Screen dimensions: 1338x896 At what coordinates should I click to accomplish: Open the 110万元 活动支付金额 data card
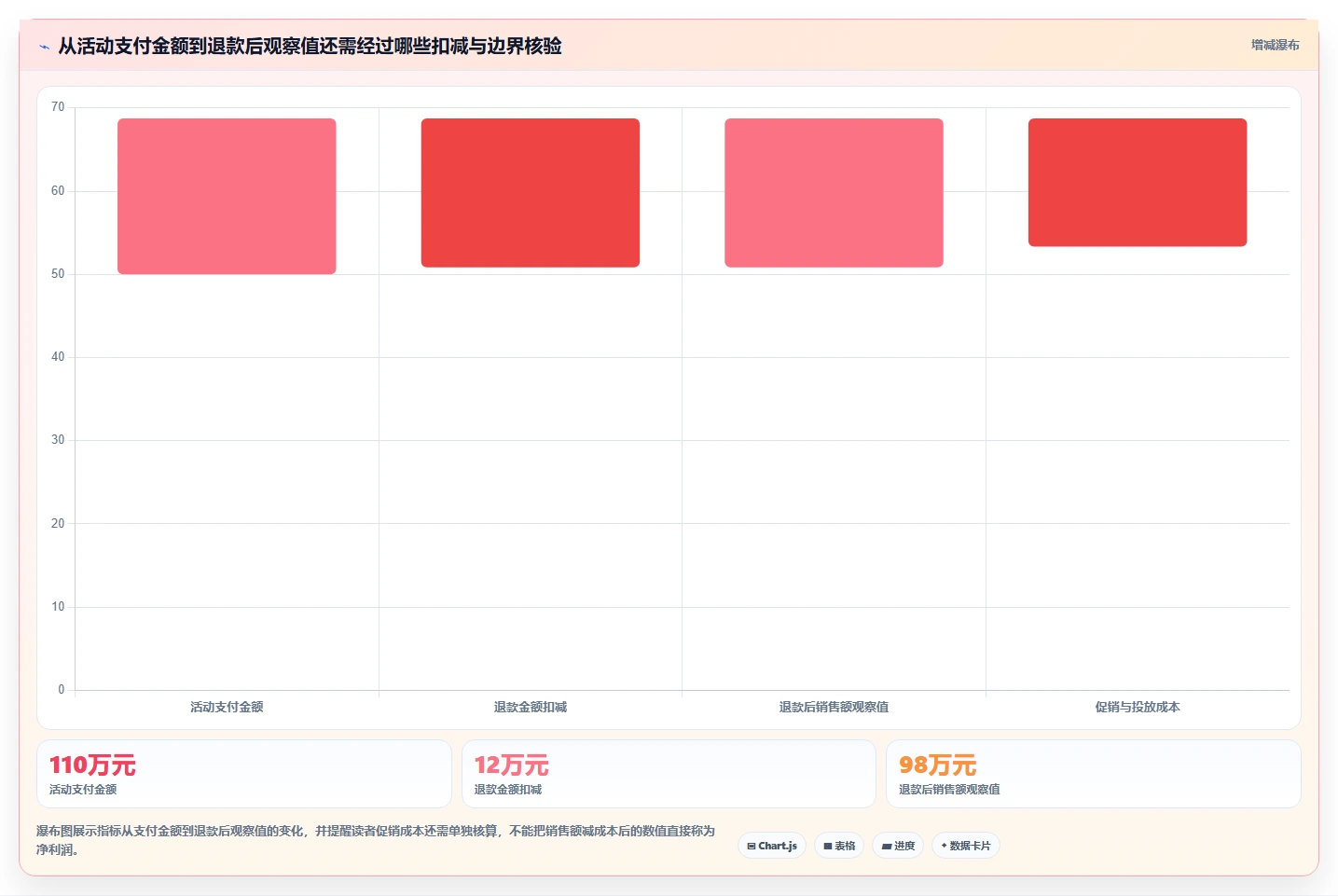coord(244,774)
